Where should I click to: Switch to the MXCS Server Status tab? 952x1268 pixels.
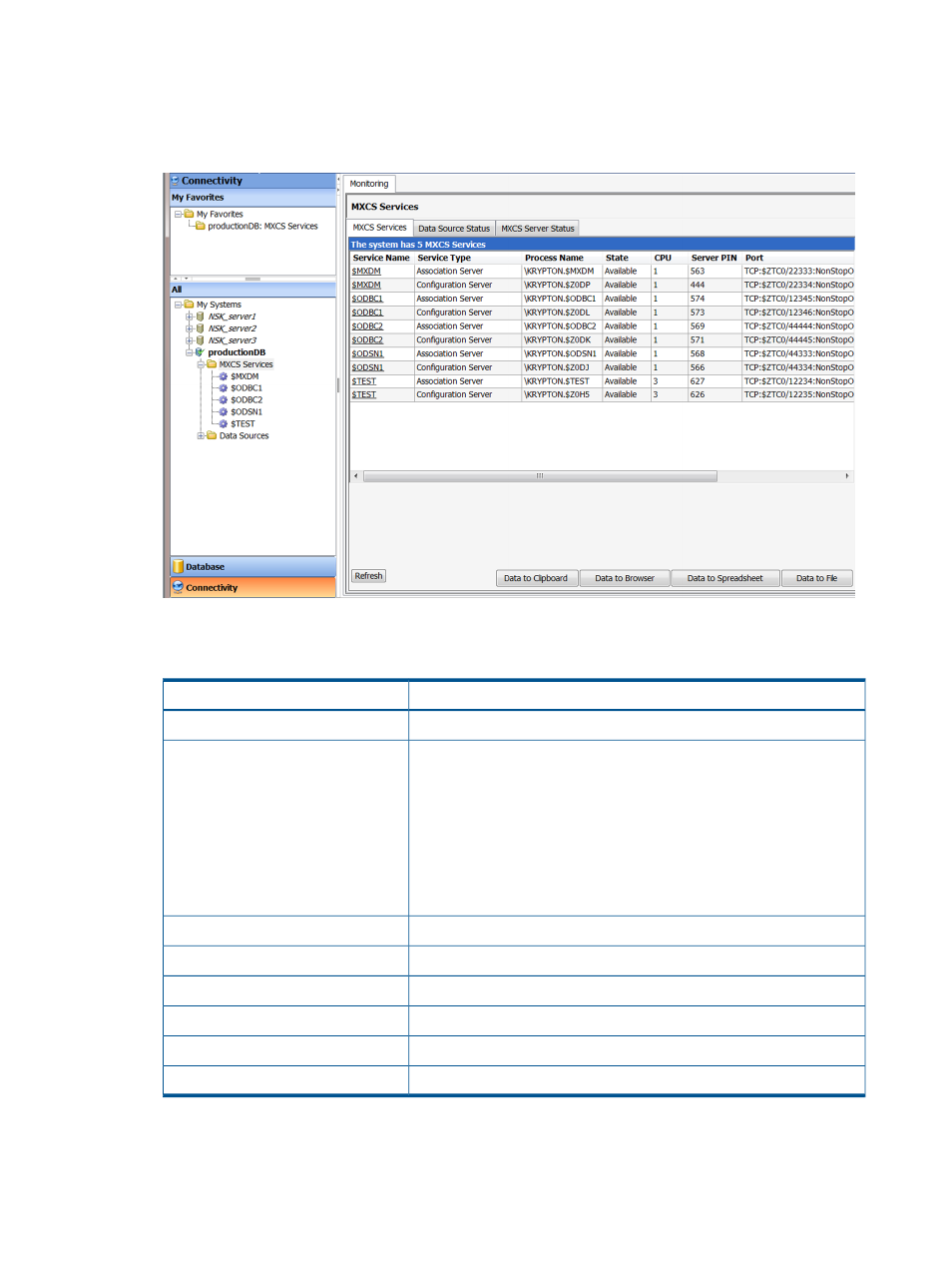538,229
